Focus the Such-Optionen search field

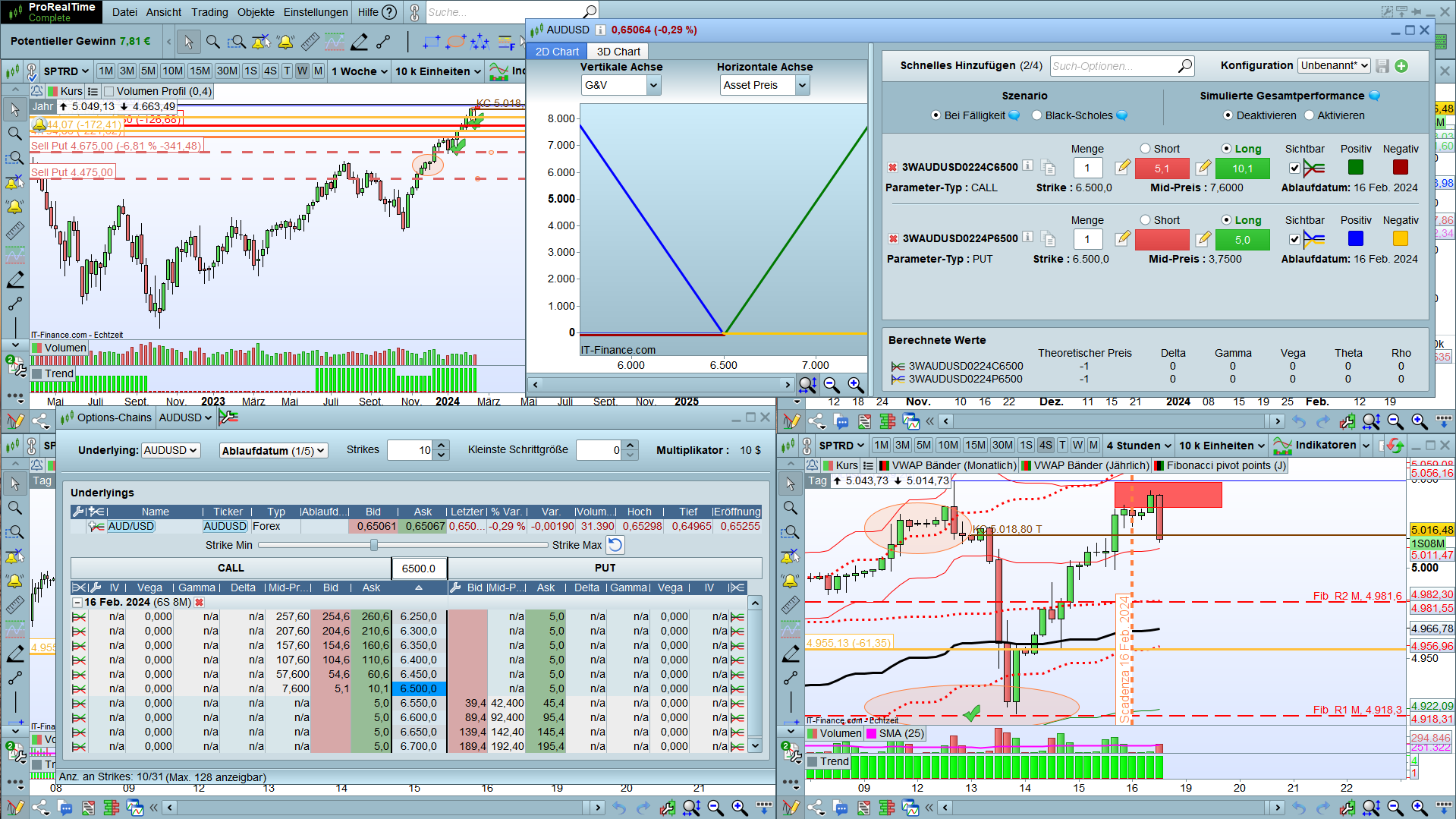point(1122,66)
